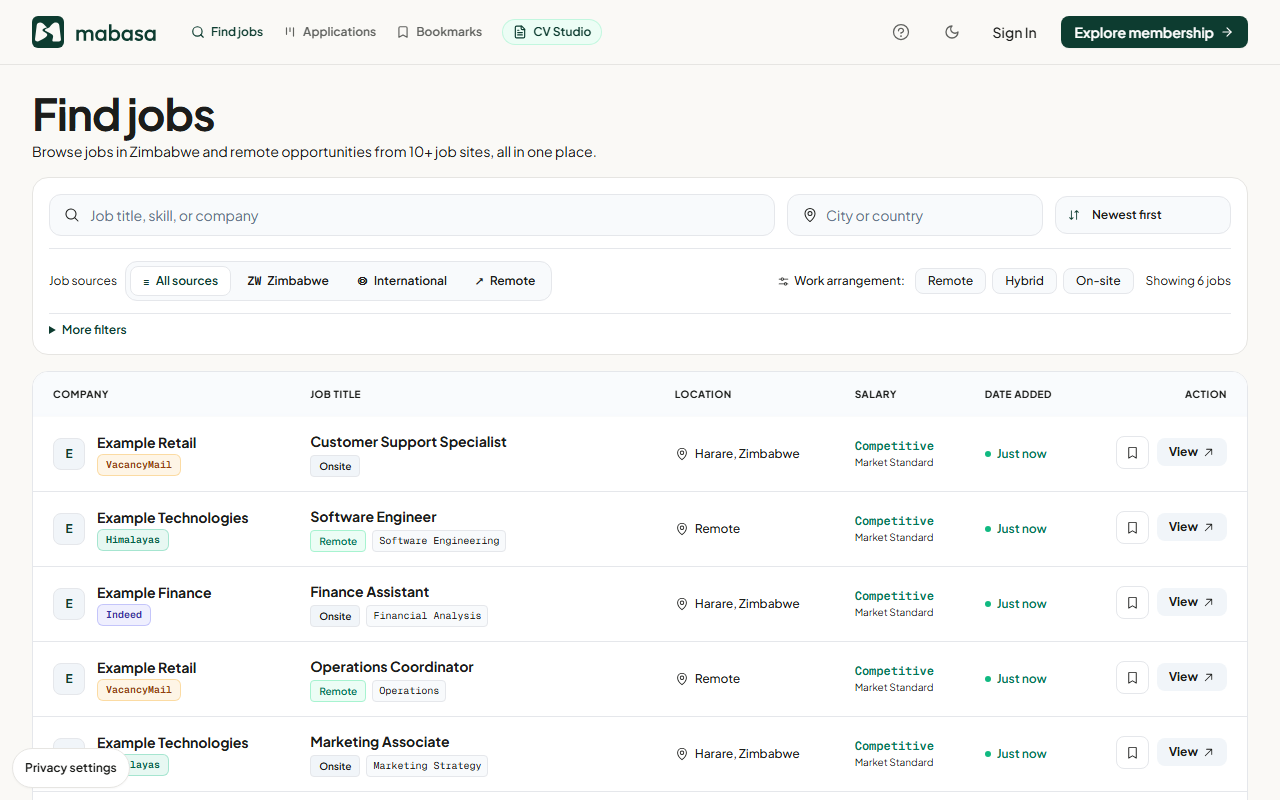This screenshot has width=1280, height=800.
Task: Click the Financial Analysis tag
Action: coord(427,616)
